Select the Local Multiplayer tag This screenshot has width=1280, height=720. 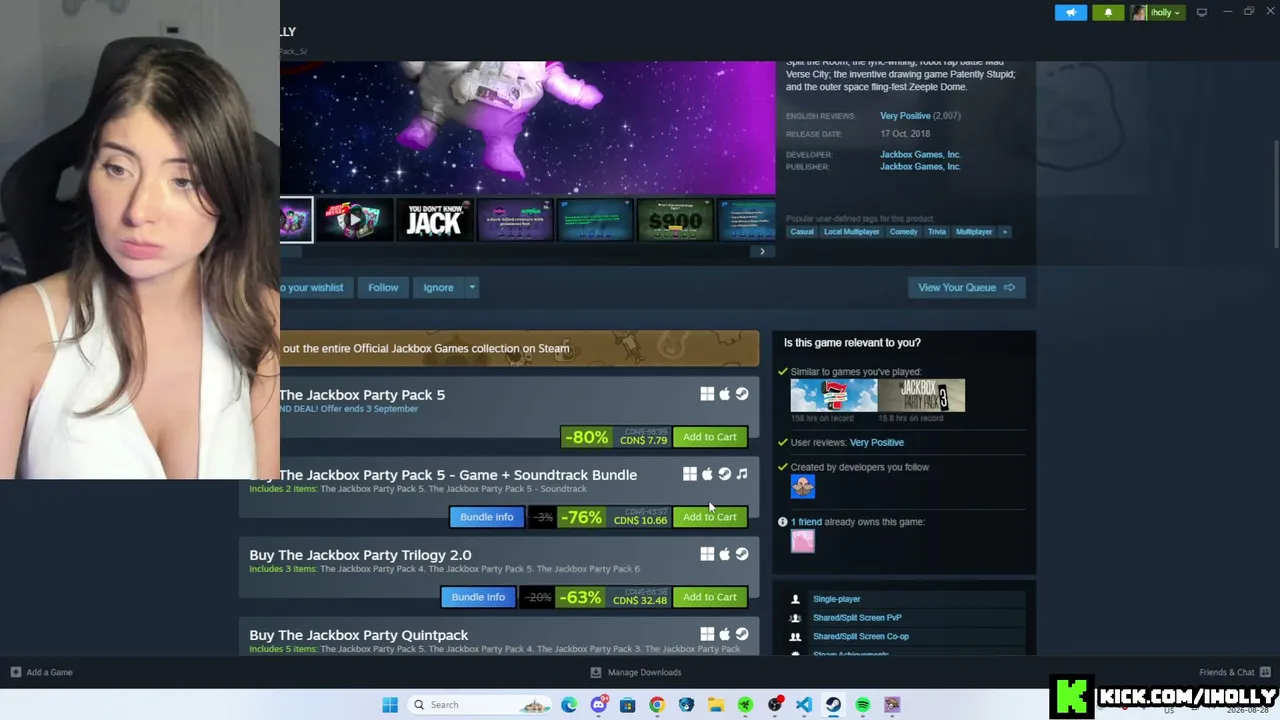tap(852, 232)
